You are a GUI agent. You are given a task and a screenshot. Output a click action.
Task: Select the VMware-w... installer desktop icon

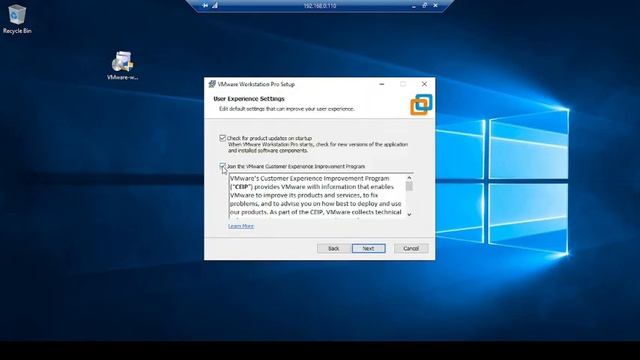point(122,66)
